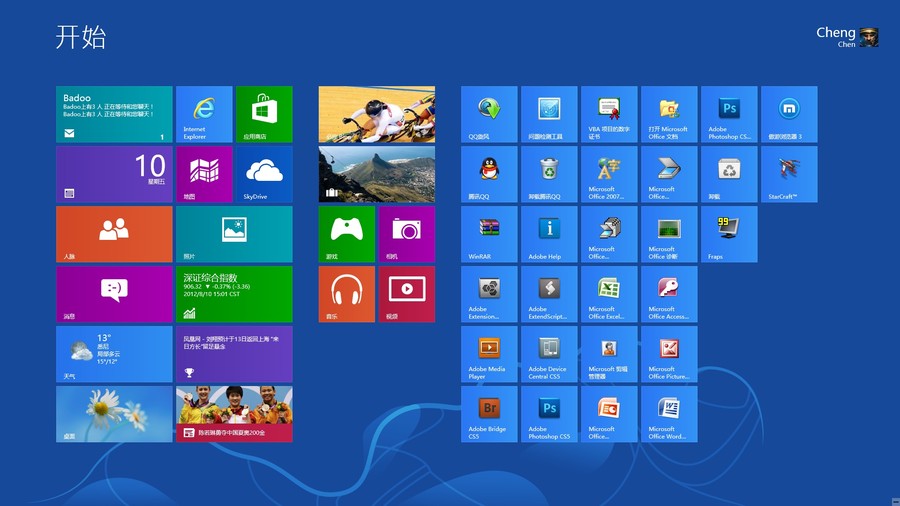Open the WinRAR tile
The image size is (900, 506).
click(x=489, y=234)
